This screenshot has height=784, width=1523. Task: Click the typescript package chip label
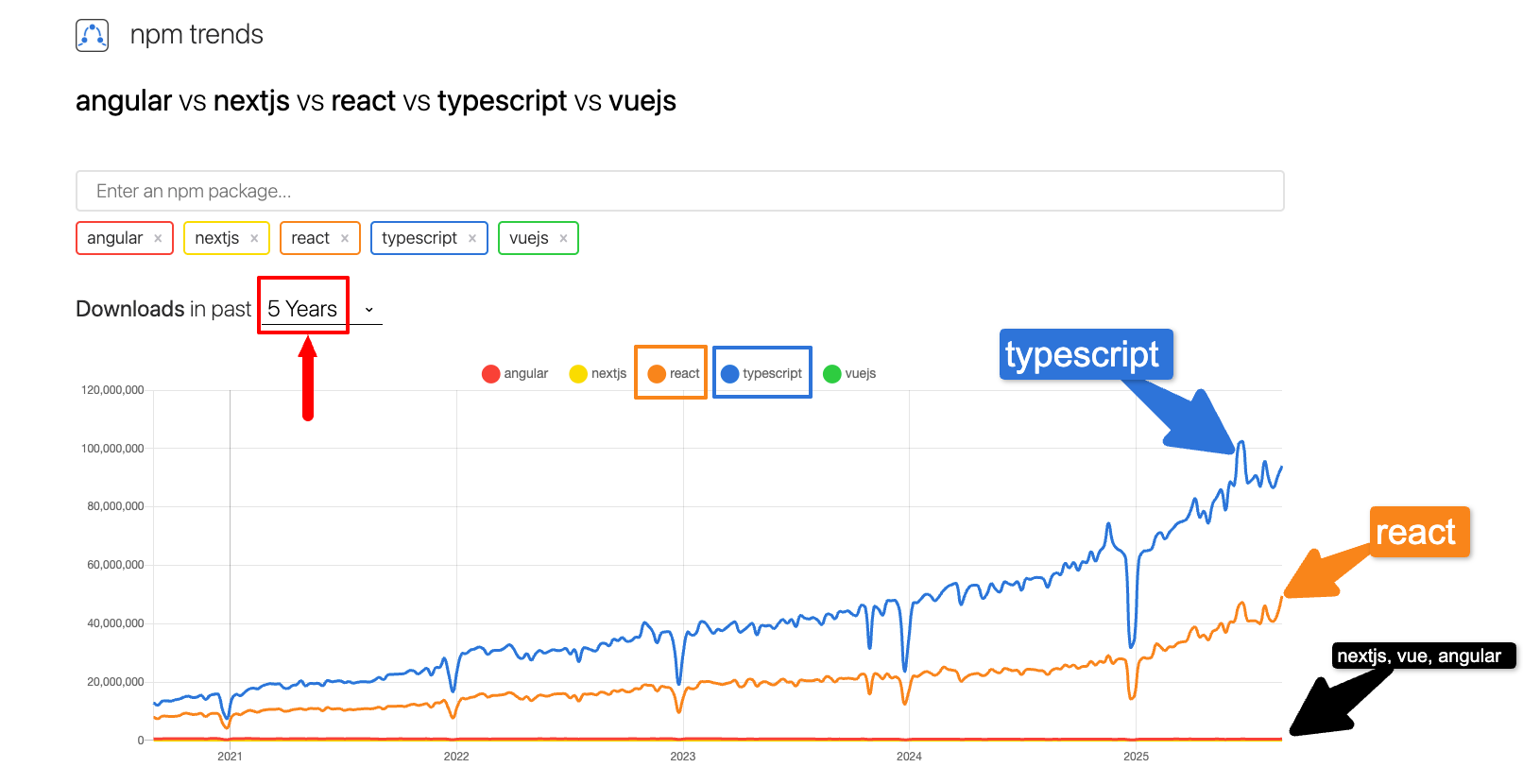[x=419, y=238]
